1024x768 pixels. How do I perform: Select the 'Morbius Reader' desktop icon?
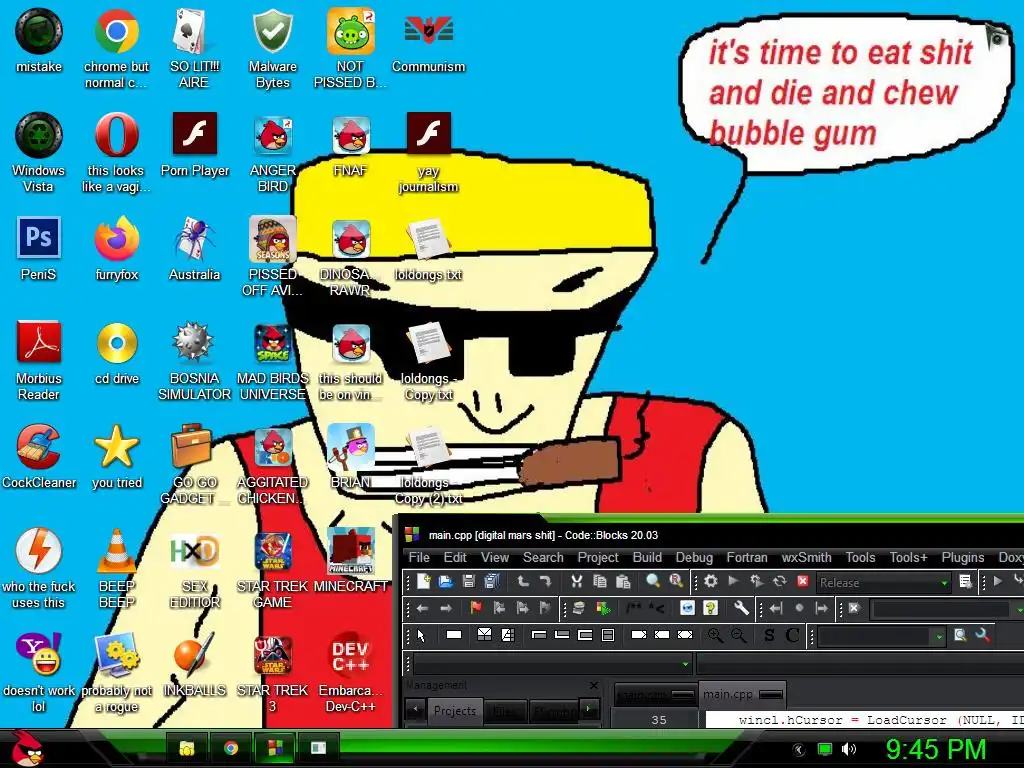click(x=39, y=360)
